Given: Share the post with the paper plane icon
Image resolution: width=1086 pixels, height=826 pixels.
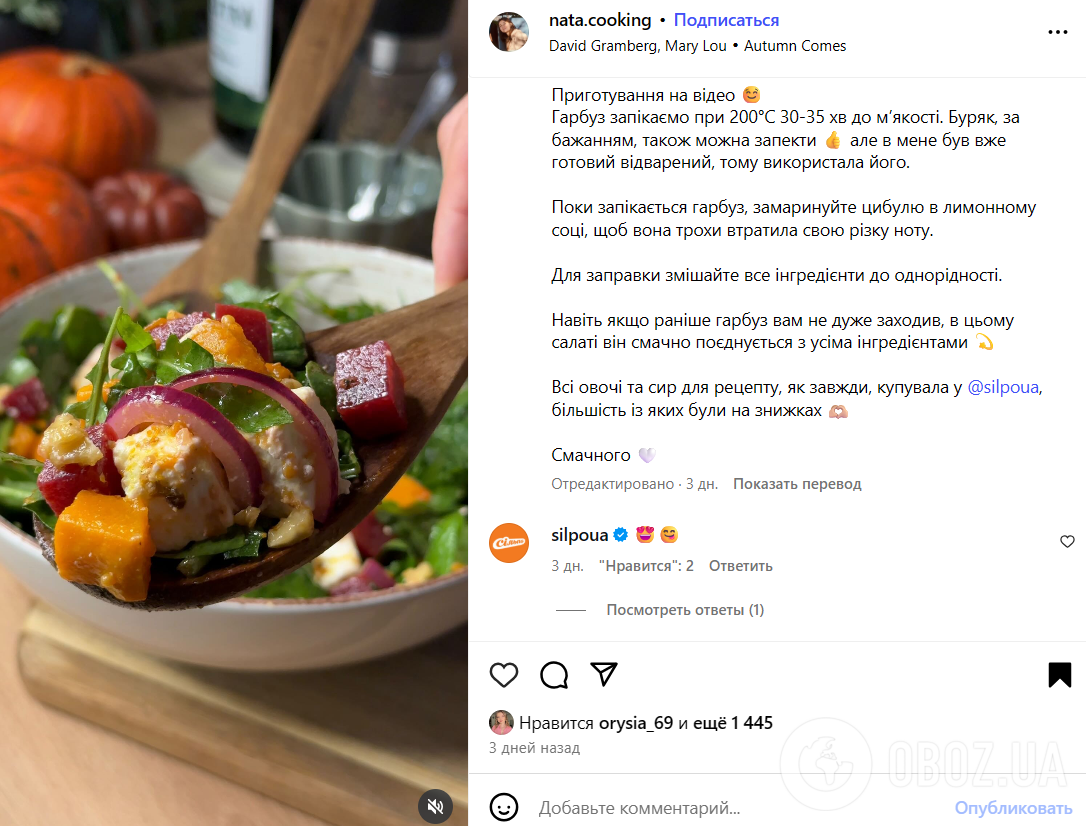Looking at the screenshot, I should coord(604,674).
